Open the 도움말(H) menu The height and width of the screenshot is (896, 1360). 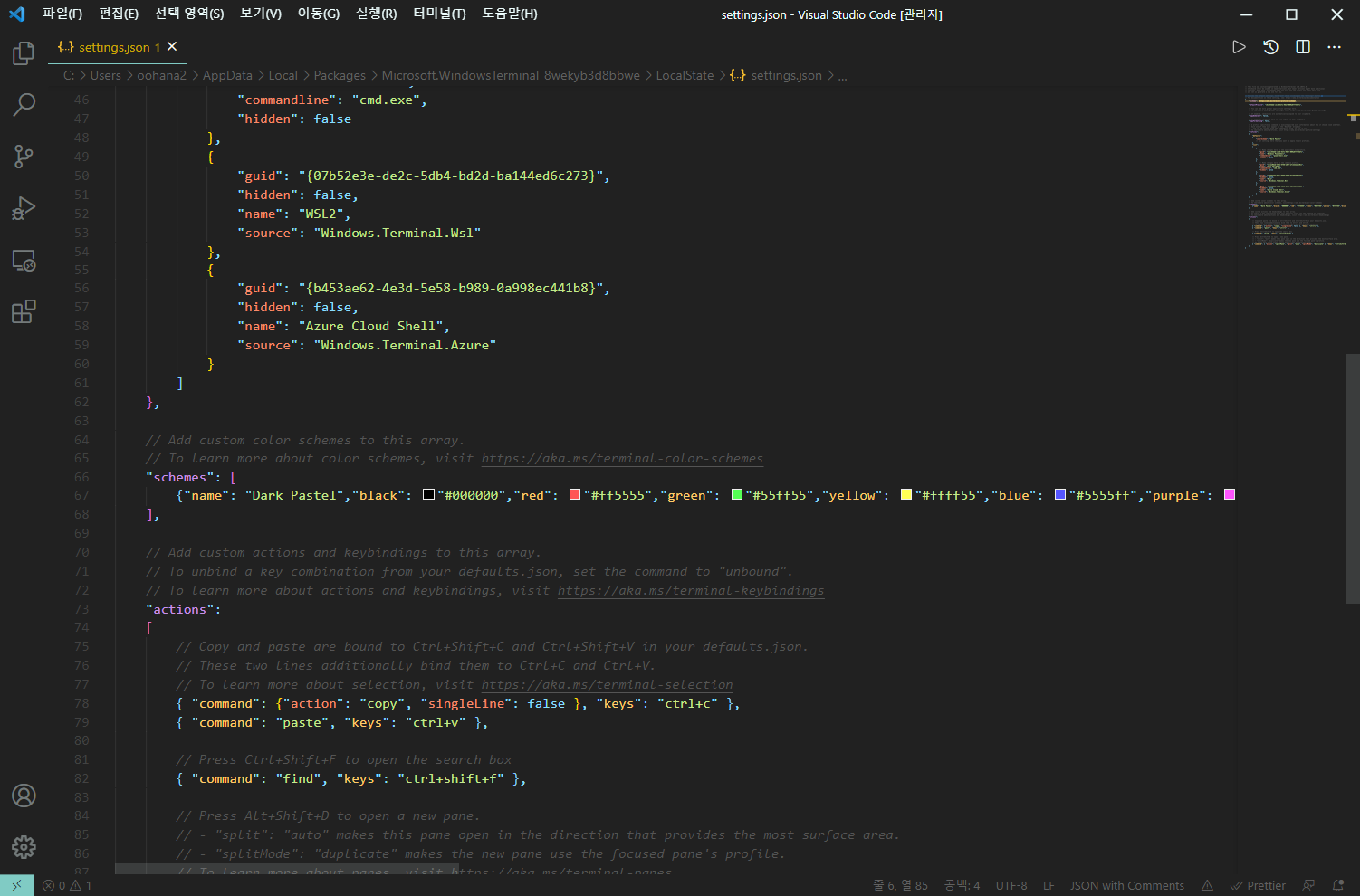pyautogui.click(x=510, y=14)
